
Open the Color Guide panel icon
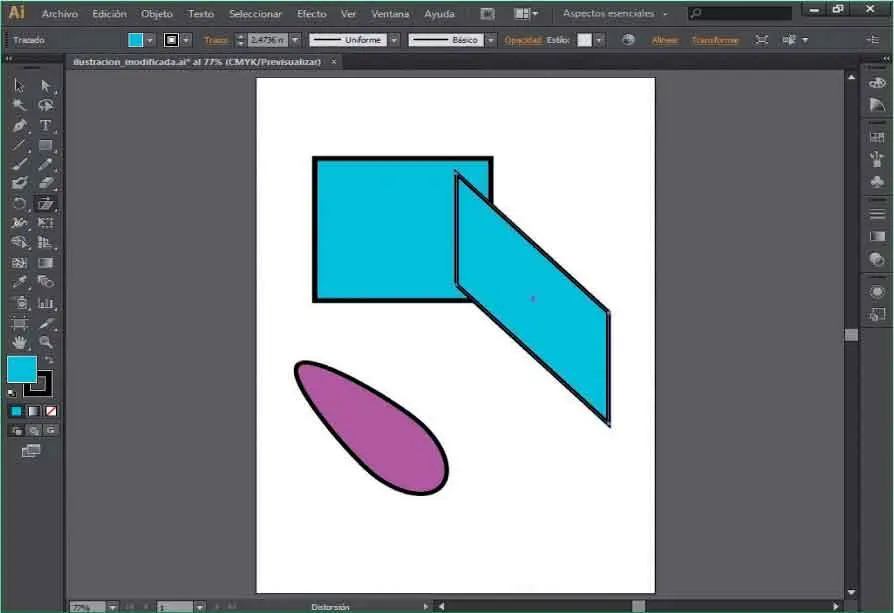[x=877, y=105]
